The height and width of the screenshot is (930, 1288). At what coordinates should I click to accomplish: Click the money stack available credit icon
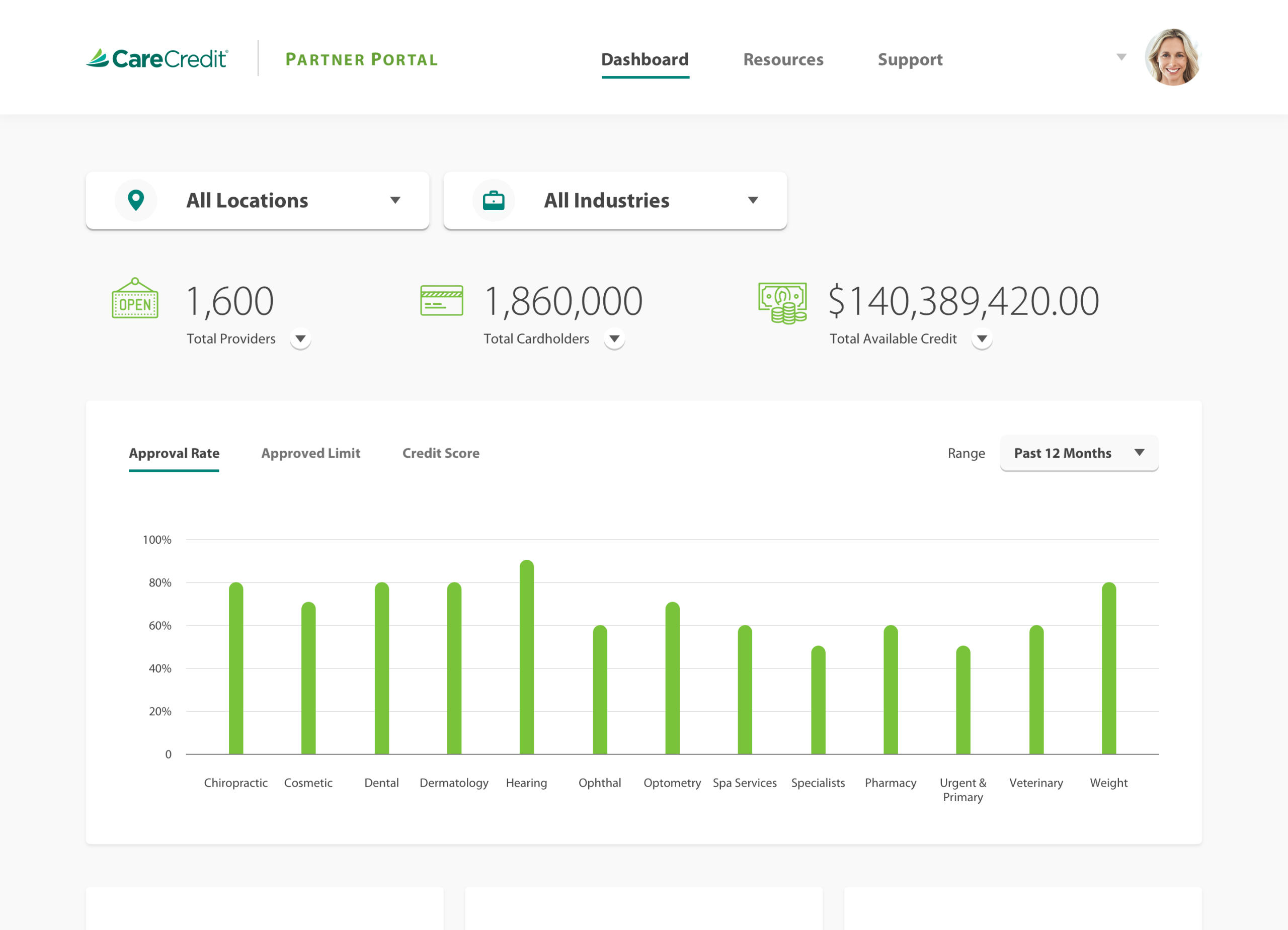(782, 303)
